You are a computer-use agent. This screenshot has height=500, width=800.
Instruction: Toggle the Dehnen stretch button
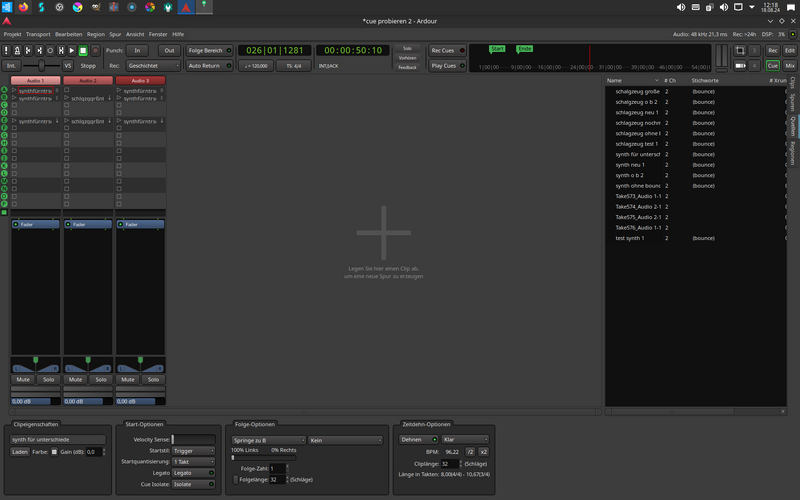[x=418, y=439]
